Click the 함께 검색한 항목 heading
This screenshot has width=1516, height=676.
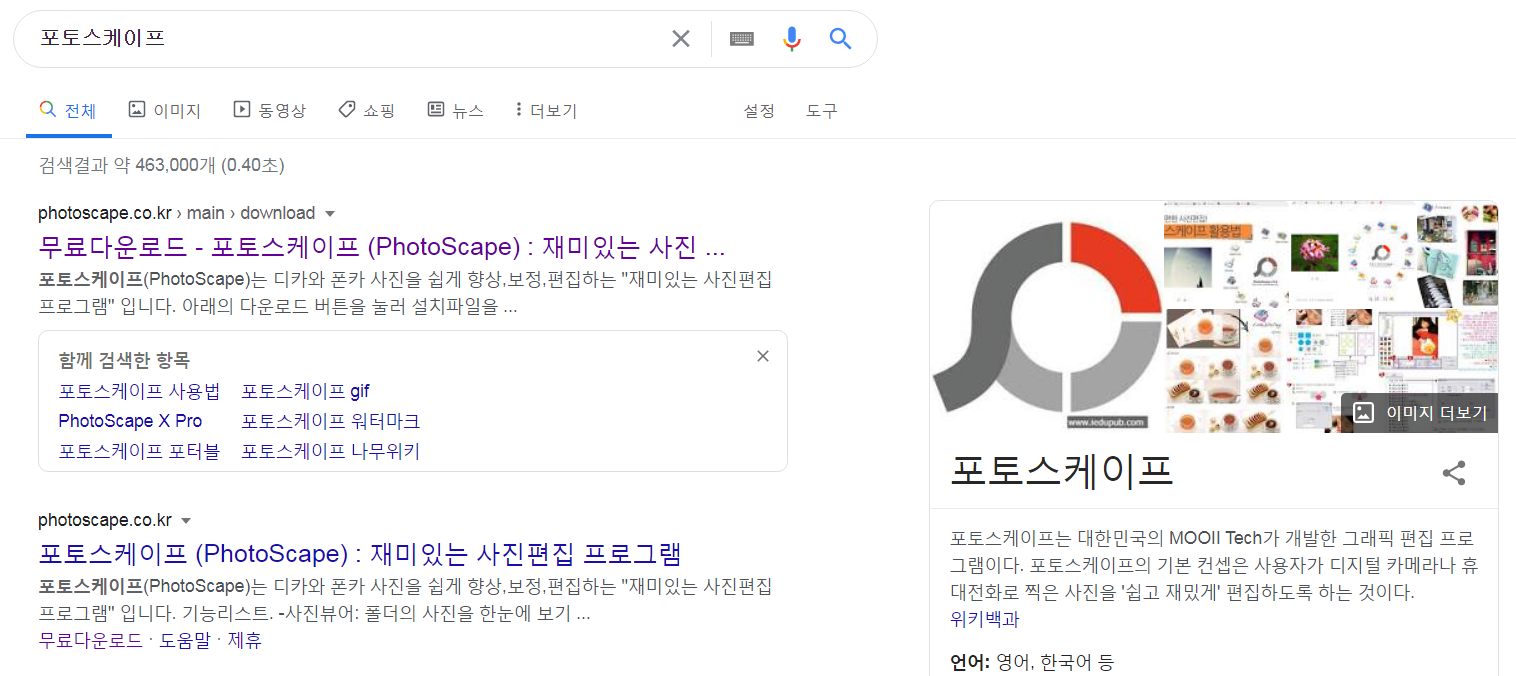(124, 360)
